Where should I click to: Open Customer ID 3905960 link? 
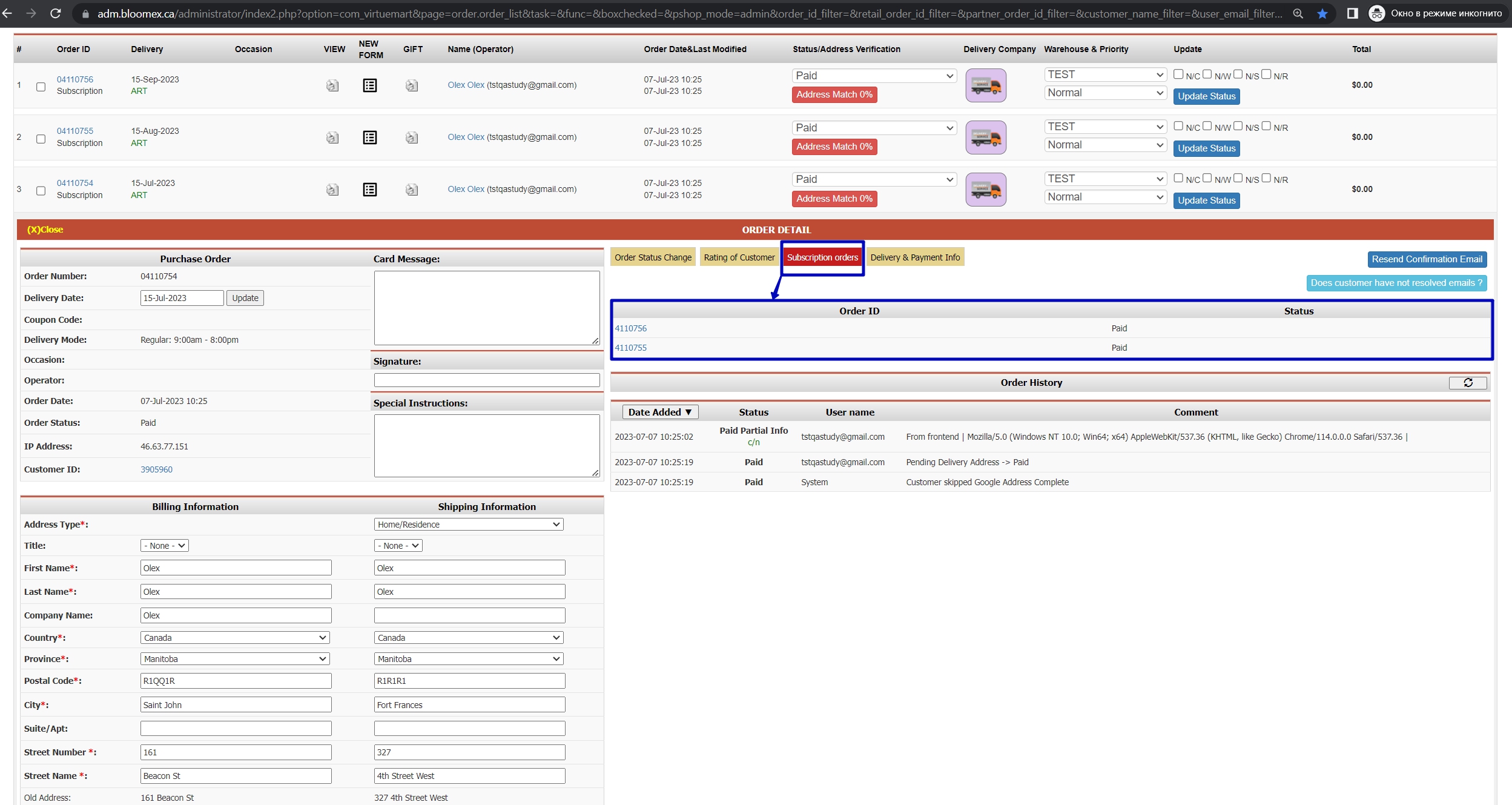[156, 469]
